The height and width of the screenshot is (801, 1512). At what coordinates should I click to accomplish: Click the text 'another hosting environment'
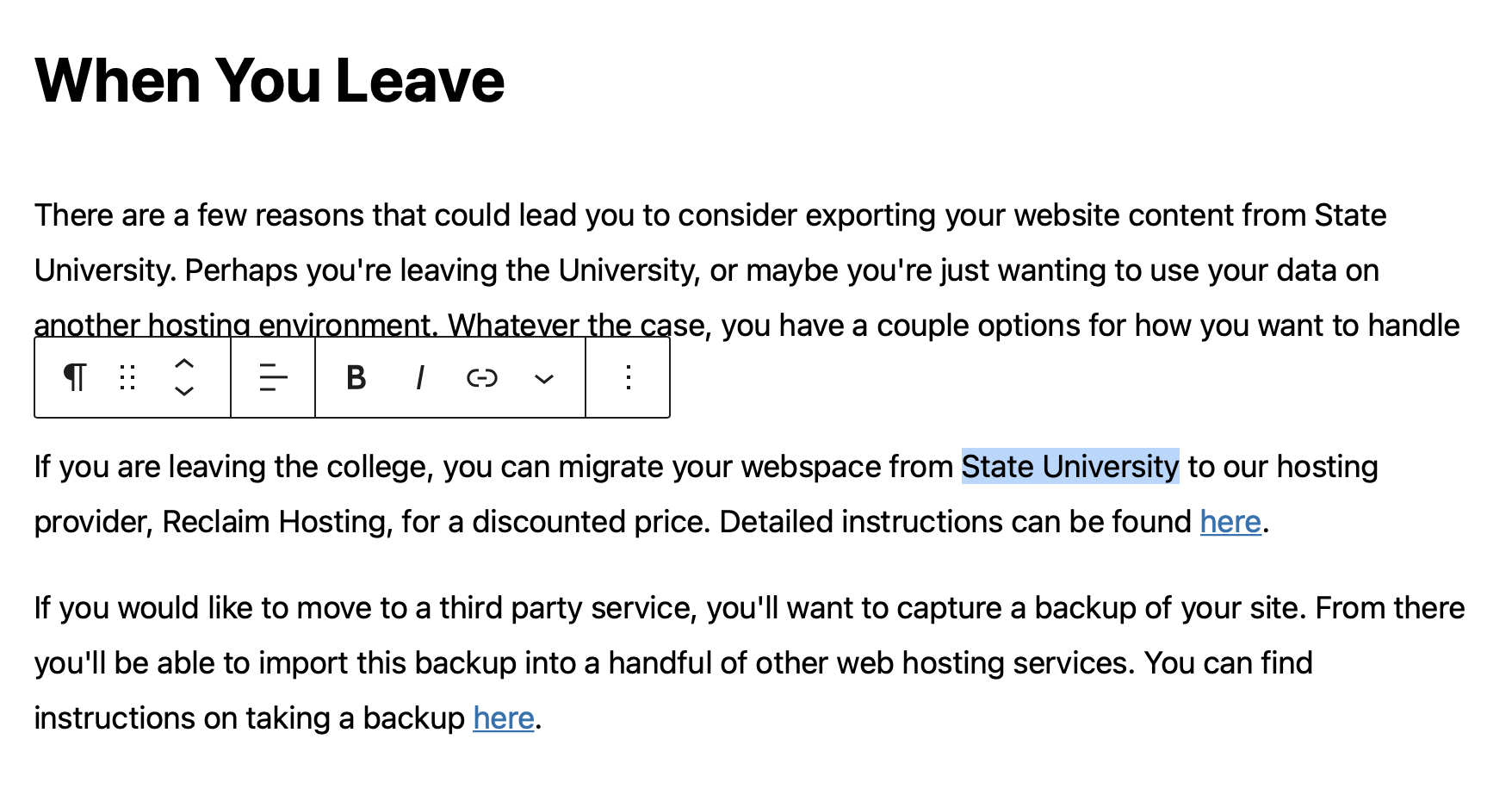point(232,326)
